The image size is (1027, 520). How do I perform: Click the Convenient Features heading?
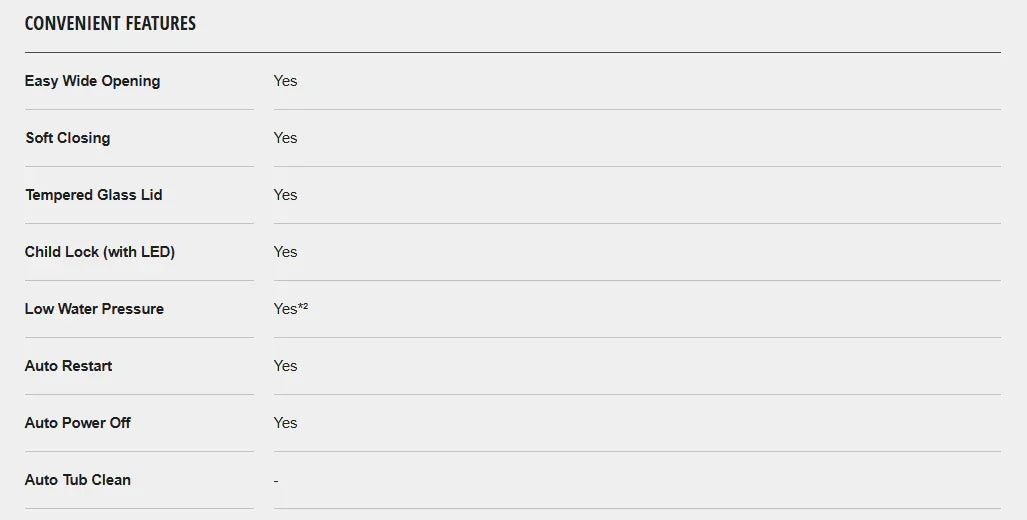[110, 23]
